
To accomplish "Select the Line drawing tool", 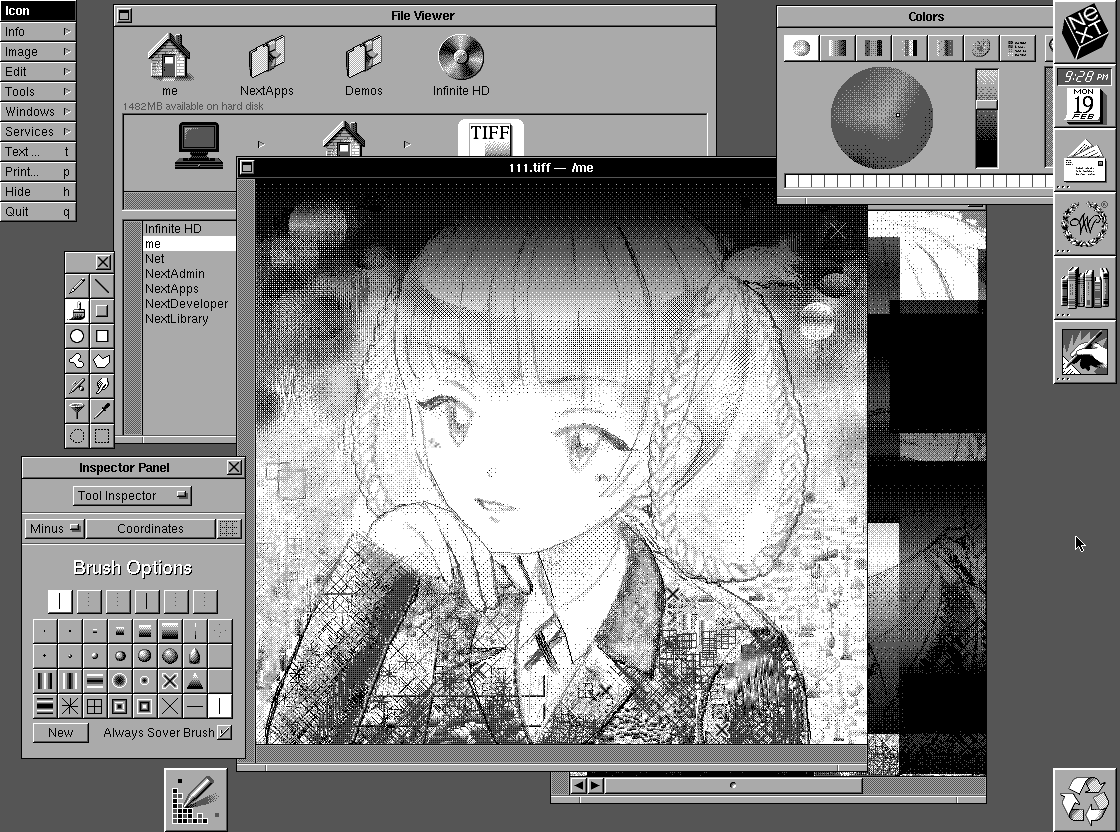I will [102, 287].
